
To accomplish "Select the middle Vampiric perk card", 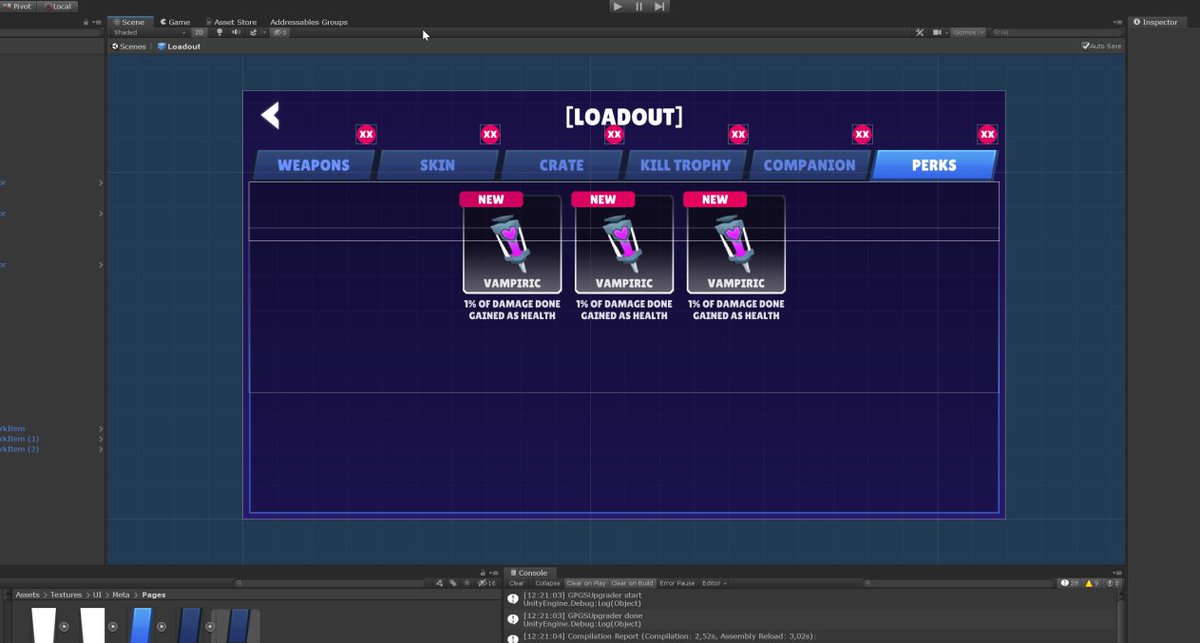I will coord(624,244).
